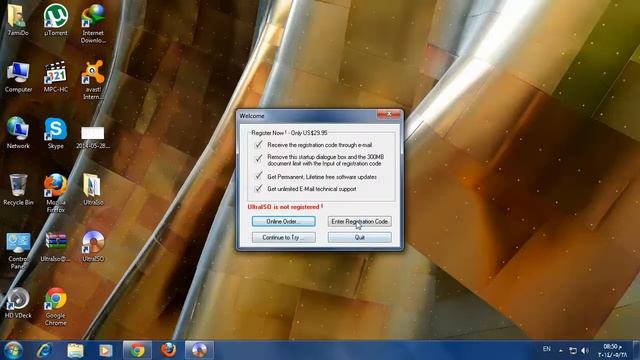Launch Skype from the desktop
This screenshot has height=360, width=640.
(56, 133)
